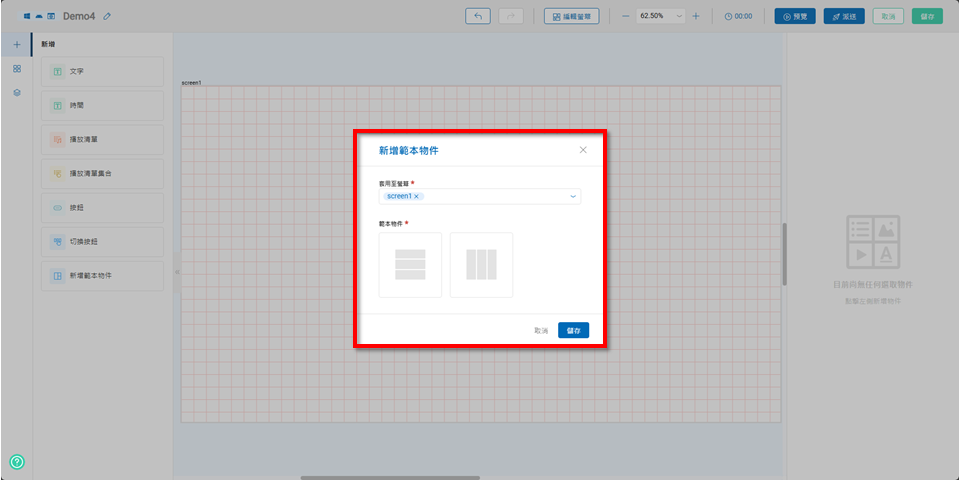960x480 pixels.
Task: Select the four-squares grid tab in sidebar
Action: click(x=17, y=69)
